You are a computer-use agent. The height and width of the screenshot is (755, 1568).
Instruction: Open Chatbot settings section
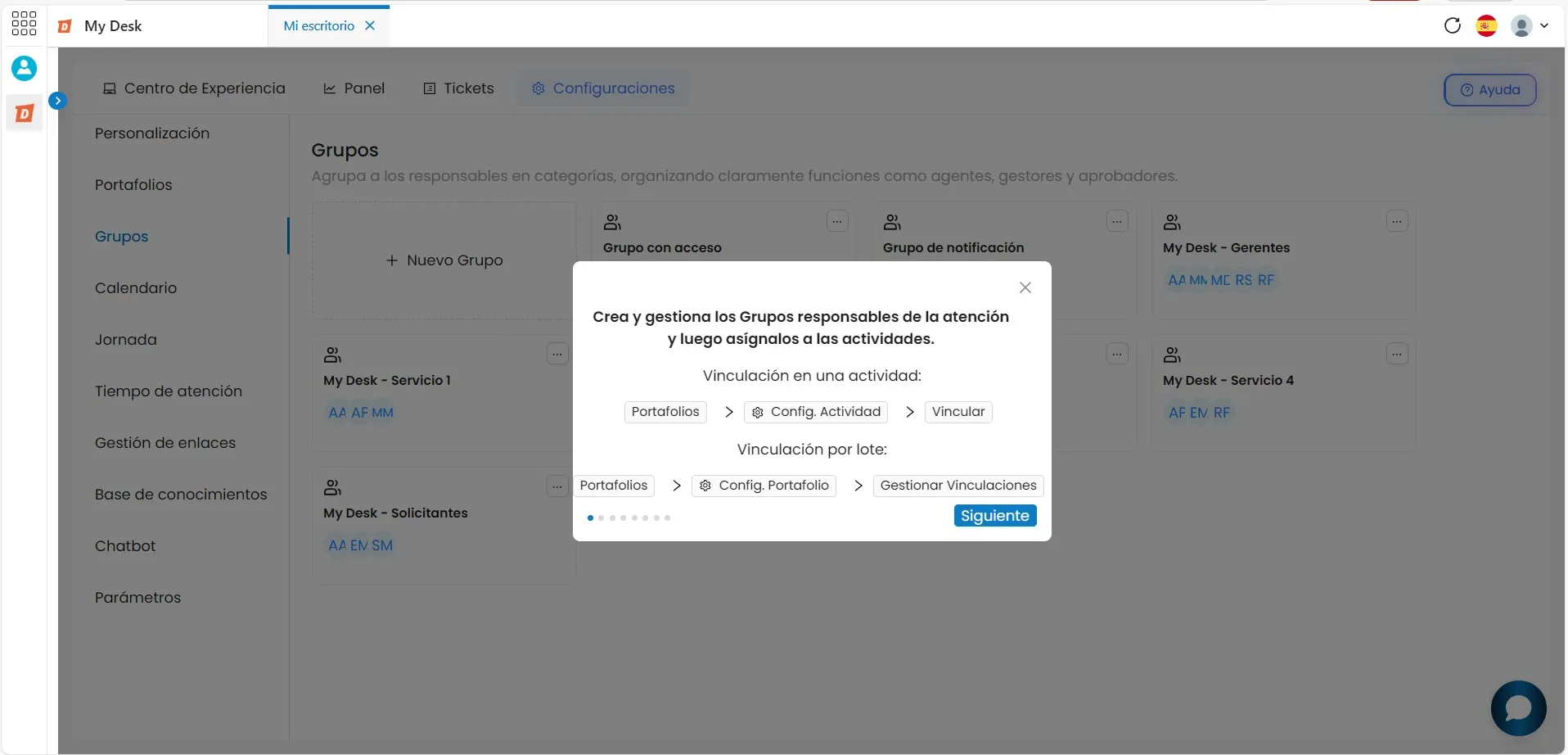click(125, 546)
